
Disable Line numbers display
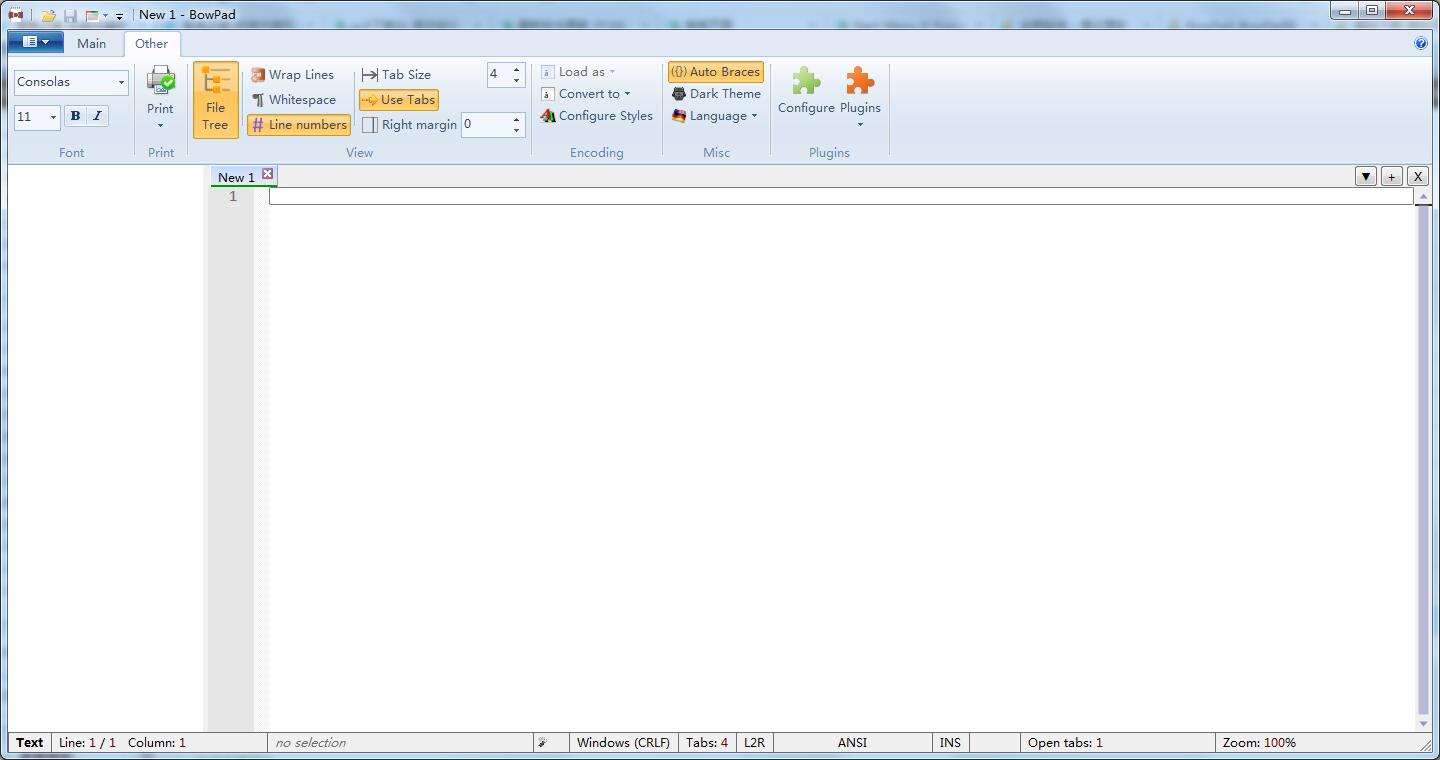[x=299, y=125]
